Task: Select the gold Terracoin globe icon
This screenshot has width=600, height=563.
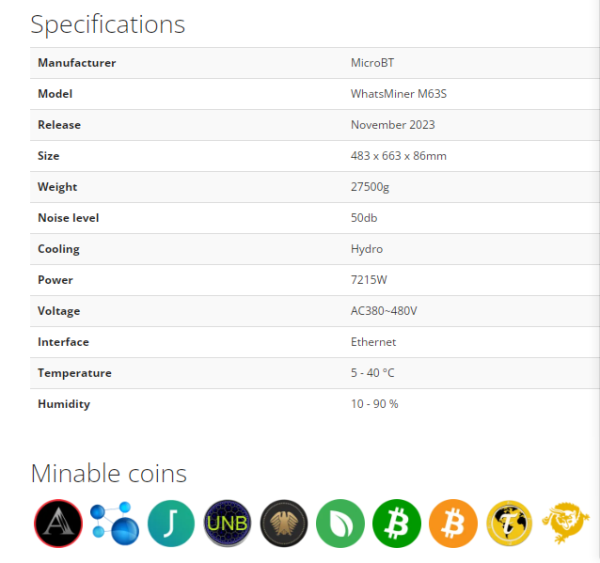Action: tap(509, 523)
